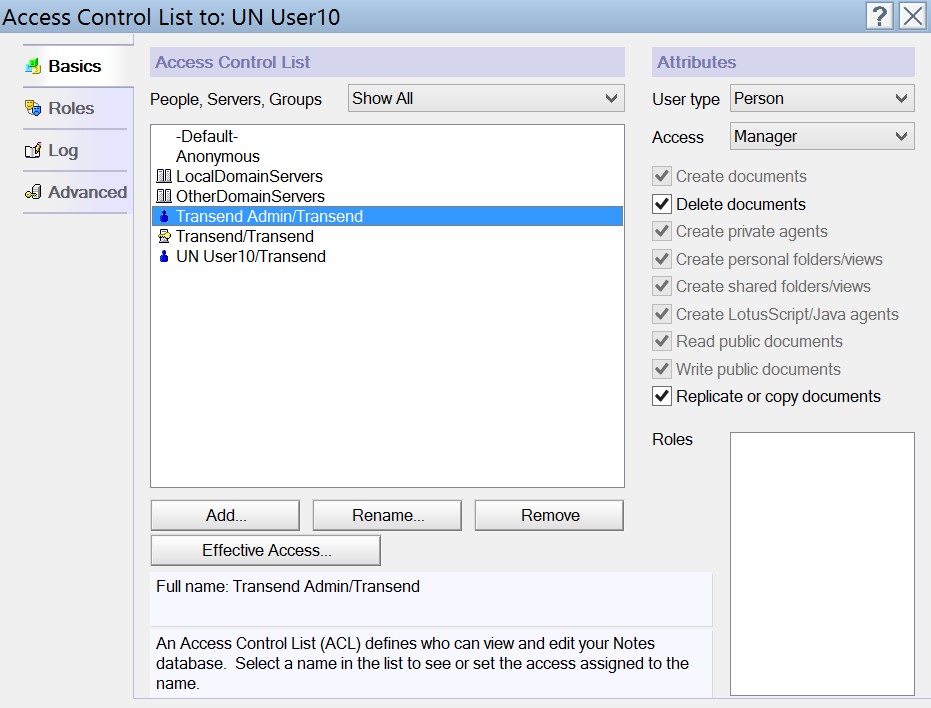This screenshot has height=708, width=931.
Task: Uncheck Delete documents
Action: coord(661,204)
